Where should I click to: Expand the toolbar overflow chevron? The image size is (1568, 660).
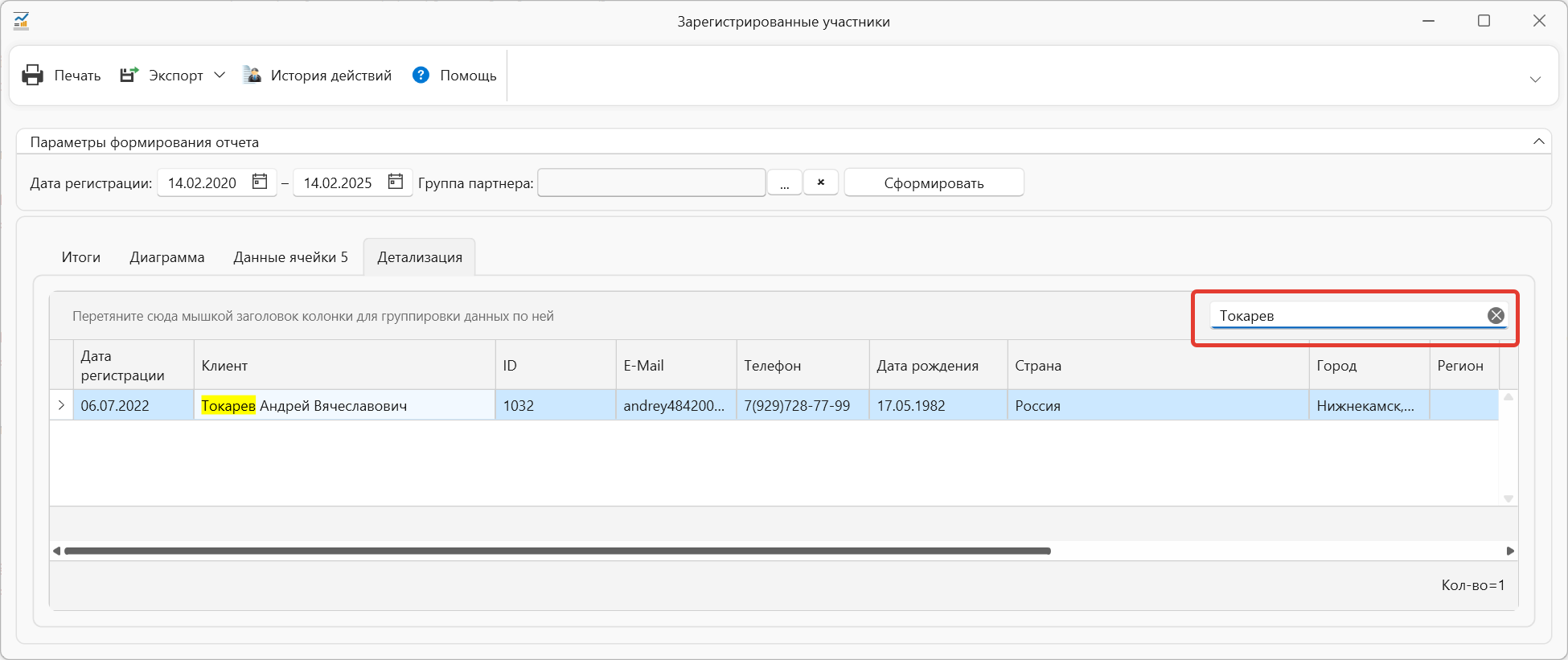pos(1535,79)
